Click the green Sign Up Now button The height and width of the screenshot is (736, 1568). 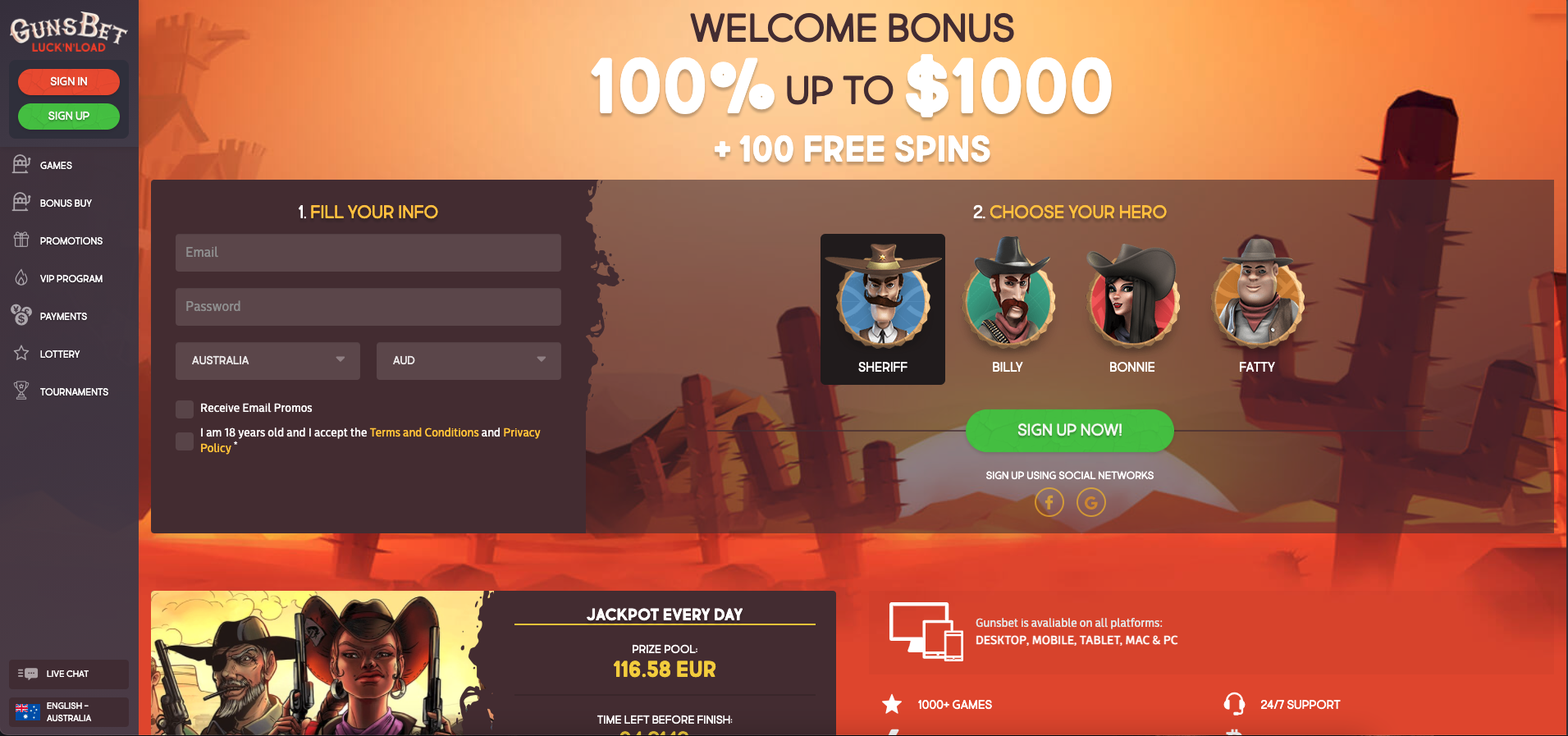click(x=1069, y=430)
